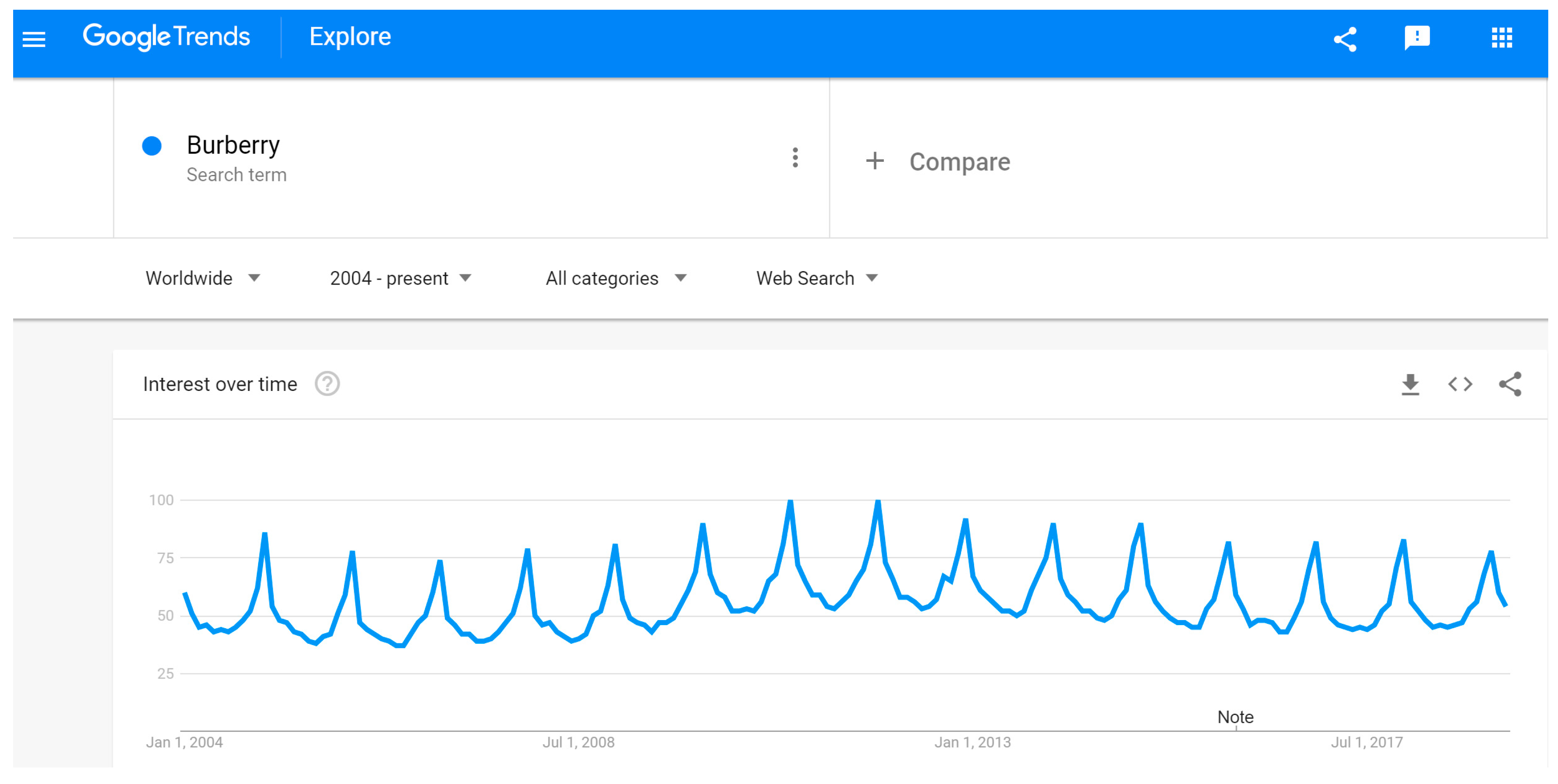The height and width of the screenshot is (784, 1558).
Task: Click the Compare add term button
Action: coord(959,161)
